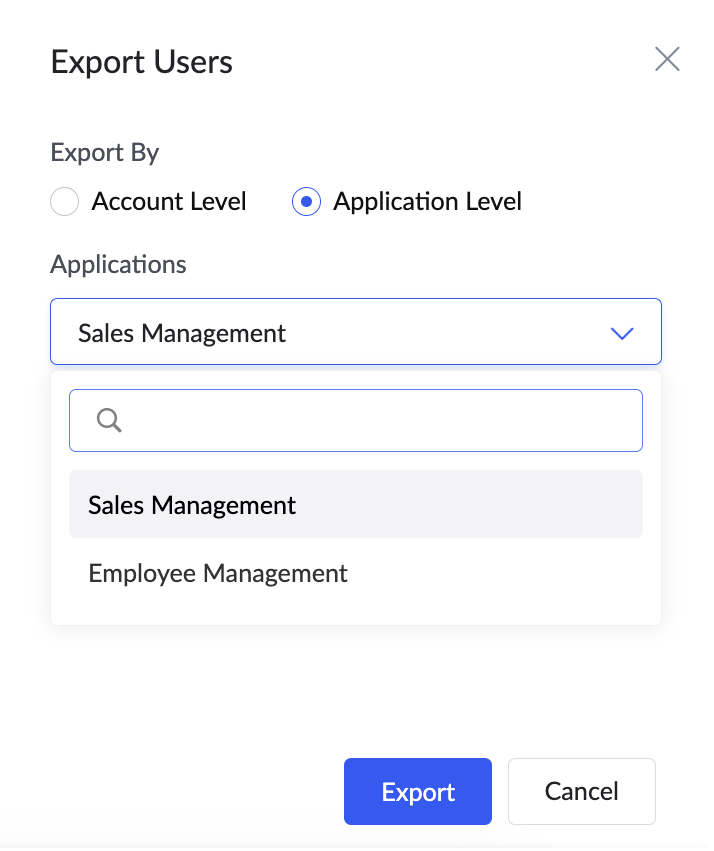
Task: Click the "Export By" section label
Action: 105,153
